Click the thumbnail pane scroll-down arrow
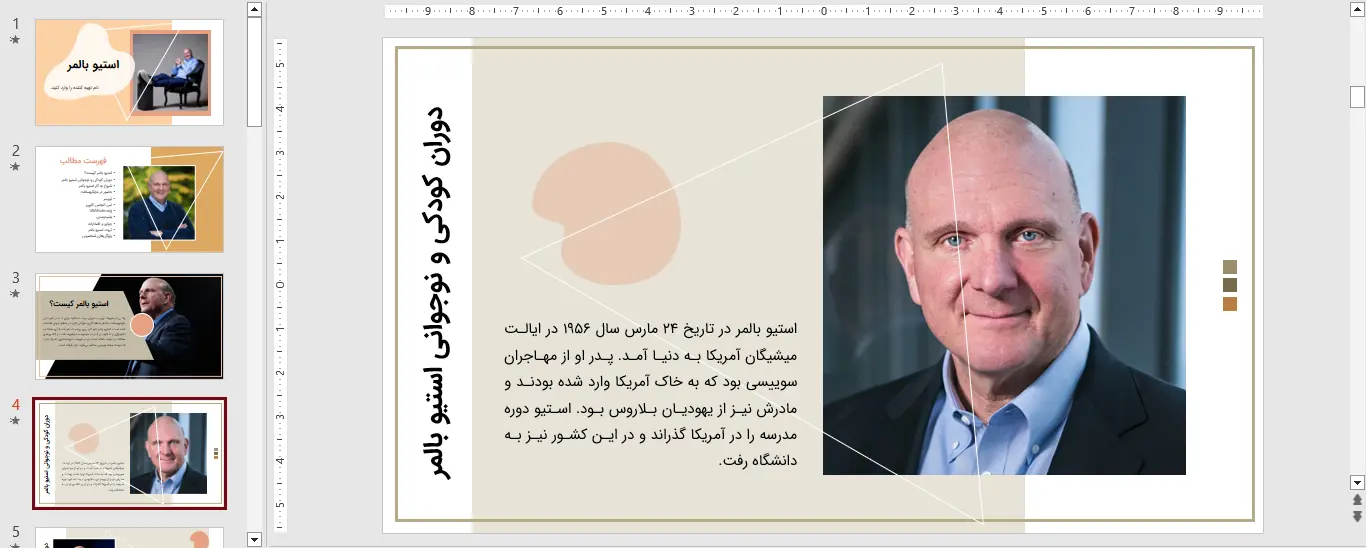The image size is (1366, 548). (254, 539)
